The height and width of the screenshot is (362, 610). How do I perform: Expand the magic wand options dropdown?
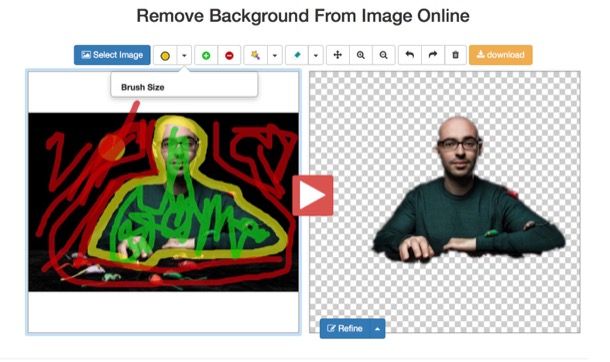(275, 56)
